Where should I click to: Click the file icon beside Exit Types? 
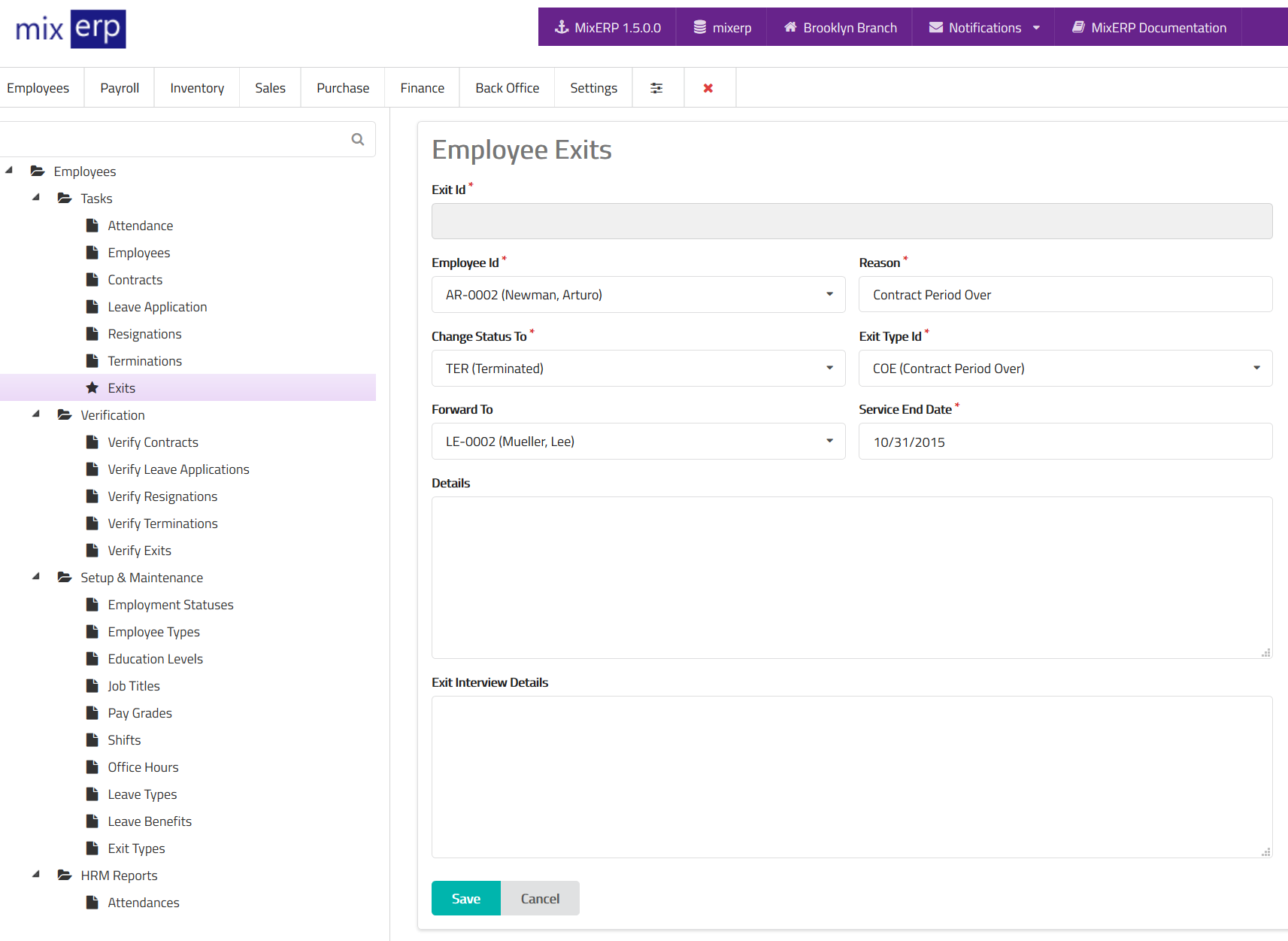(92, 848)
